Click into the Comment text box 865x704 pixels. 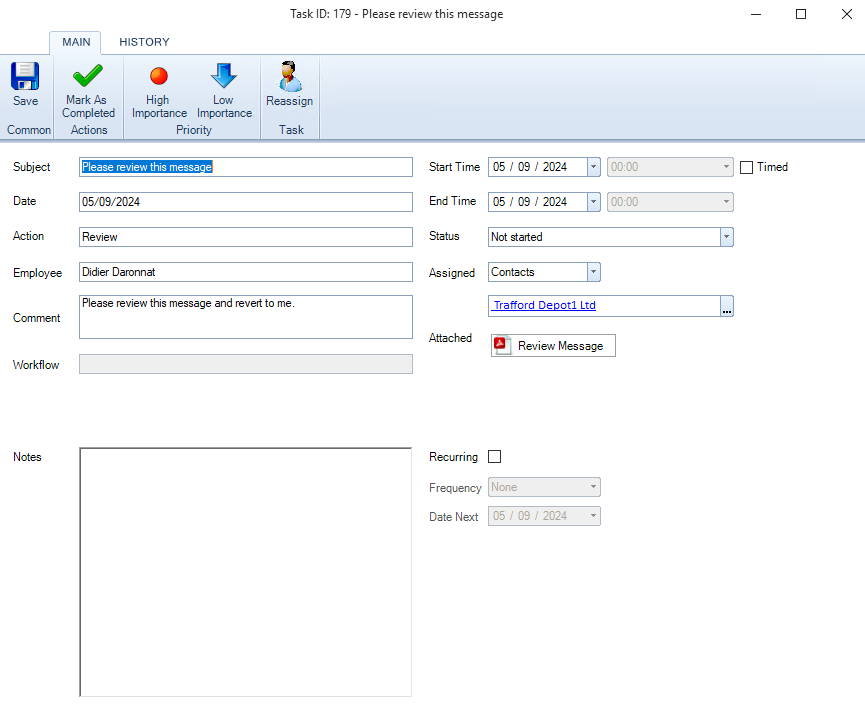point(246,317)
